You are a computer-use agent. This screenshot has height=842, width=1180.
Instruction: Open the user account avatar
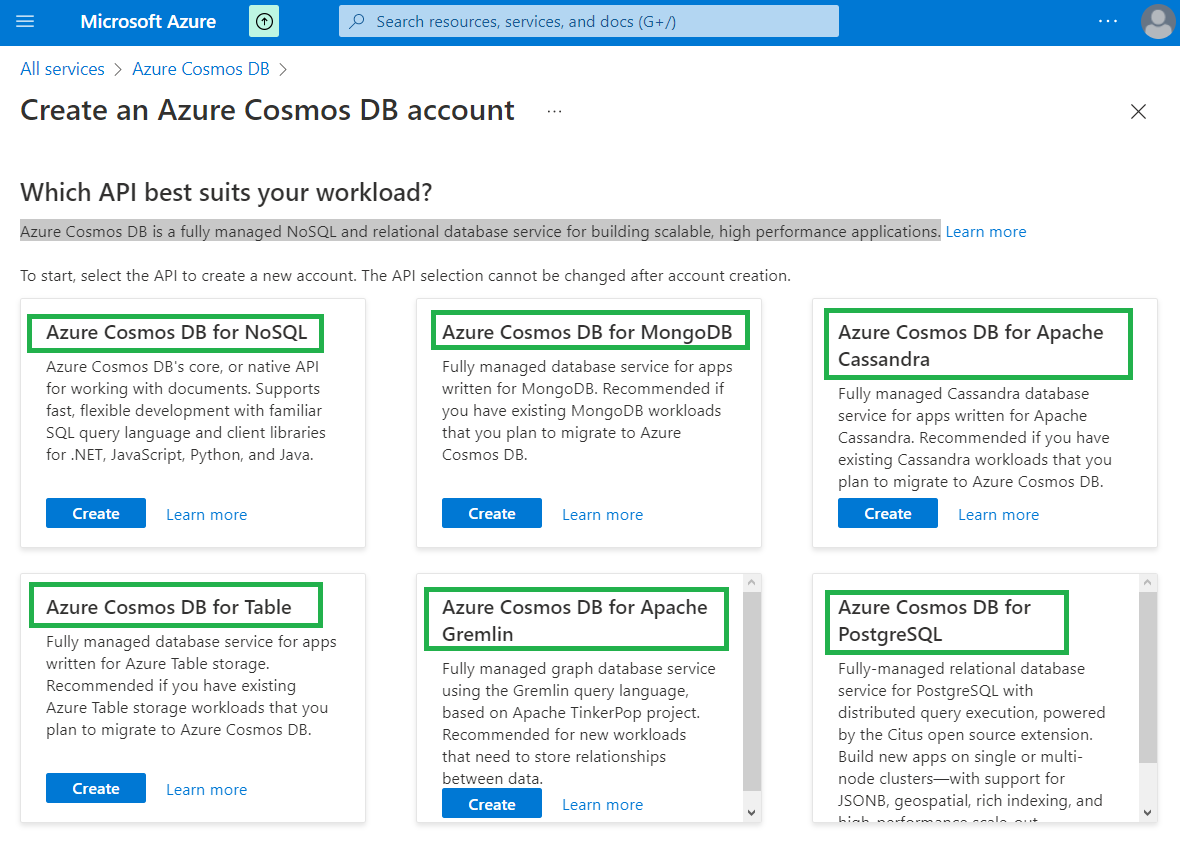click(1158, 21)
